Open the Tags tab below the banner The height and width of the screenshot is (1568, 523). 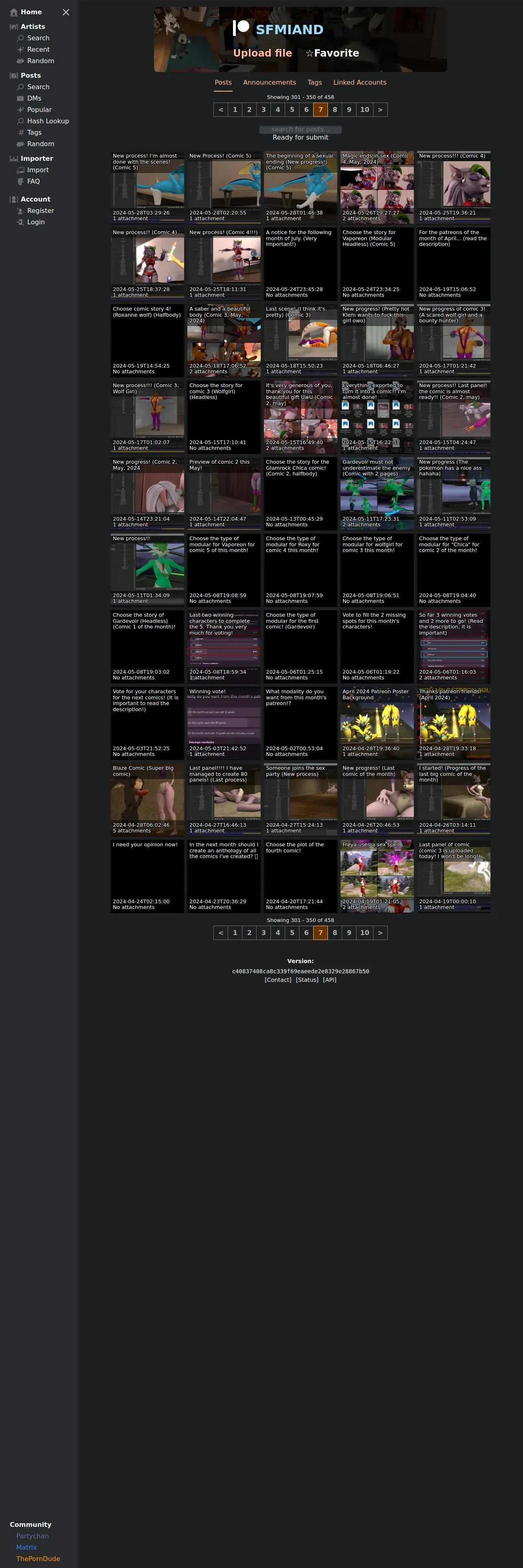click(x=315, y=83)
